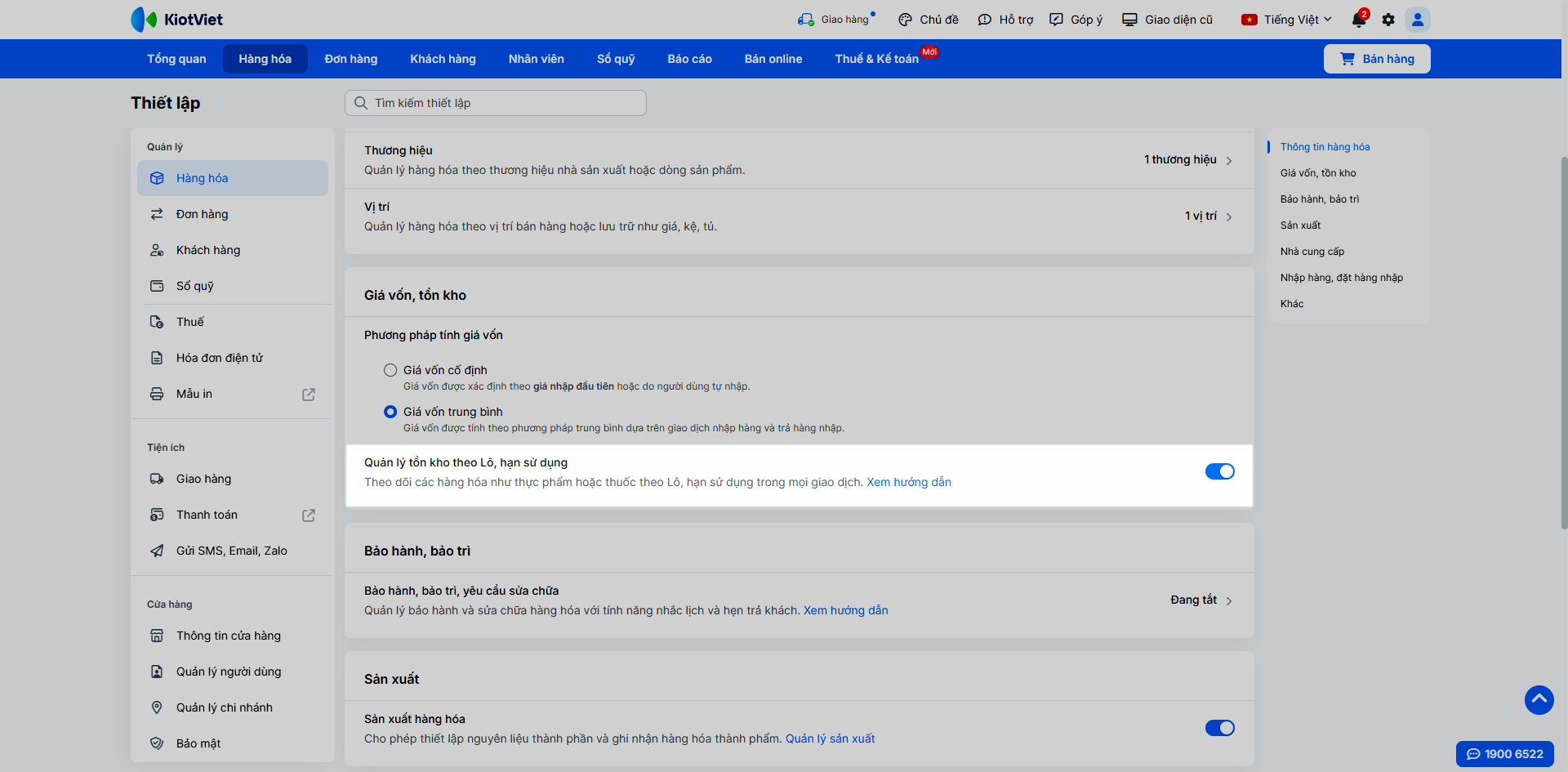The width and height of the screenshot is (1568, 772).
Task: Expand Thương hiệu row chevron
Action: (1229, 161)
